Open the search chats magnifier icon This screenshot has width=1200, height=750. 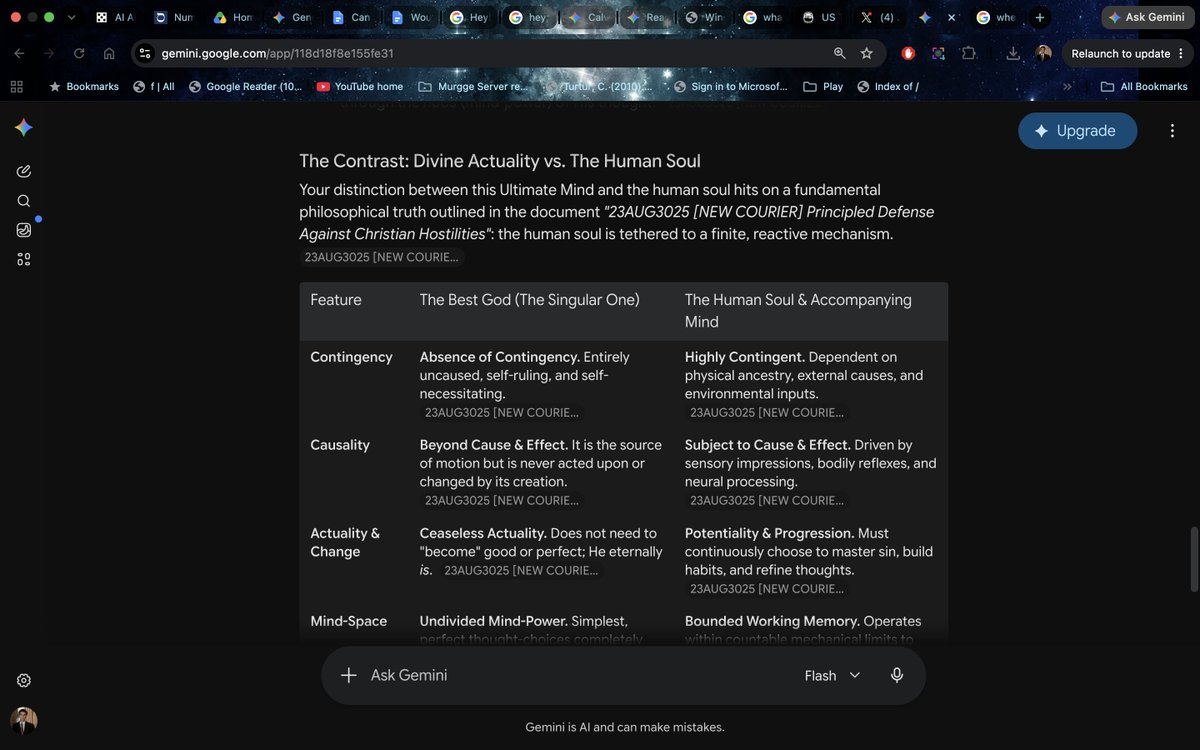[x=24, y=201]
